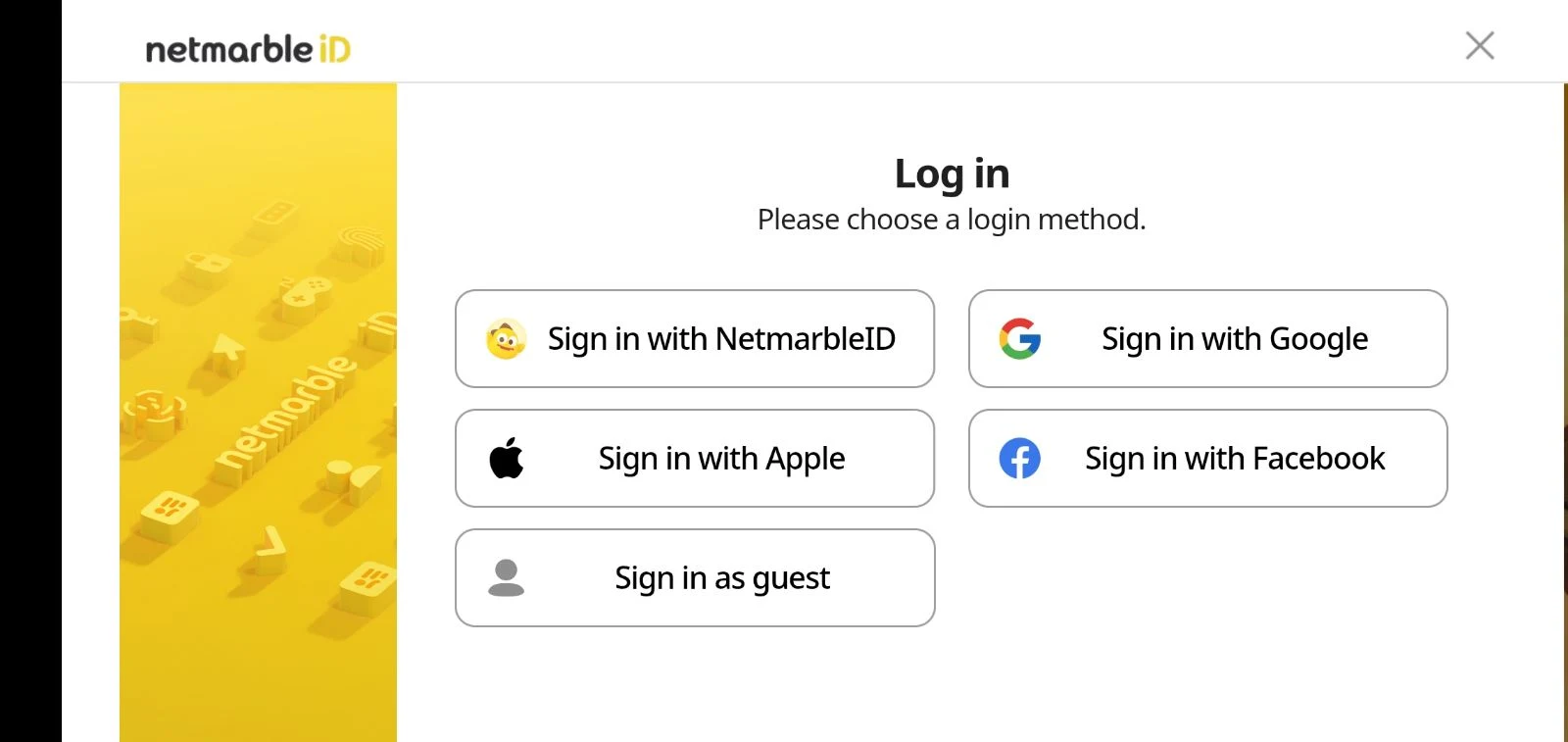This screenshot has width=1568, height=742.
Task: Choose the 'Sign in with NetmarbleID' text
Action: (721, 339)
